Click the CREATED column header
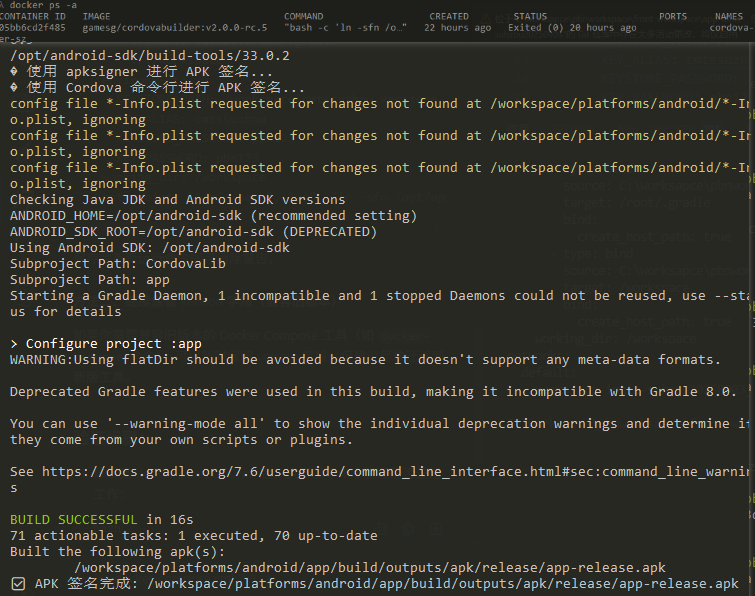The height and width of the screenshot is (596, 755). click(449, 17)
